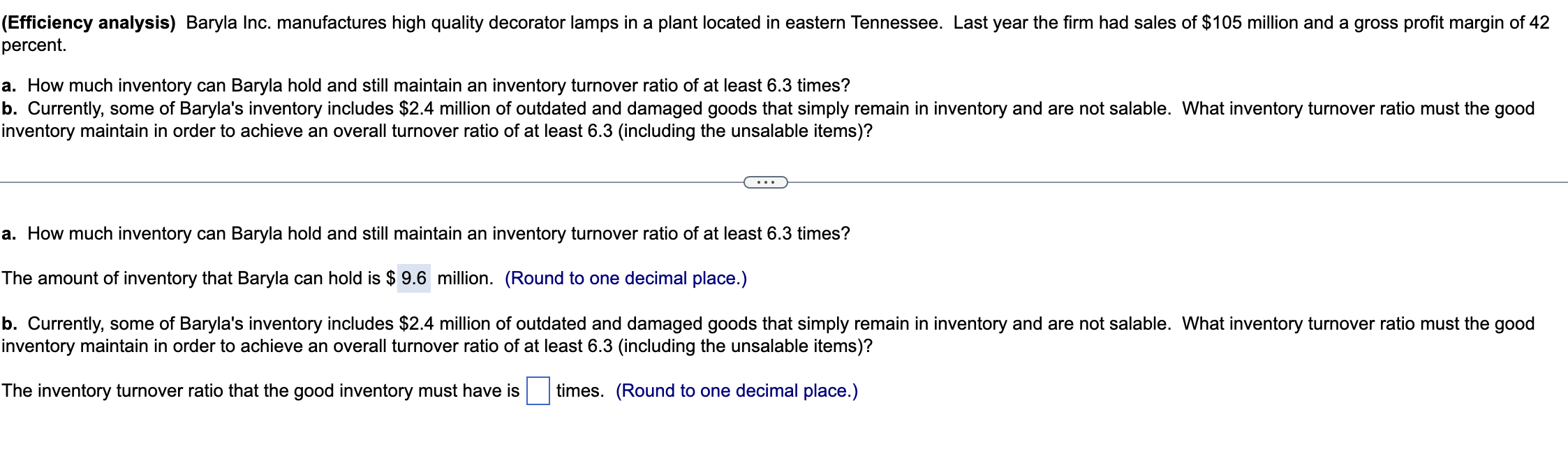The height and width of the screenshot is (461, 1568).
Task: Click the hint text beside the 9.6 answer
Action: [628, 278]
